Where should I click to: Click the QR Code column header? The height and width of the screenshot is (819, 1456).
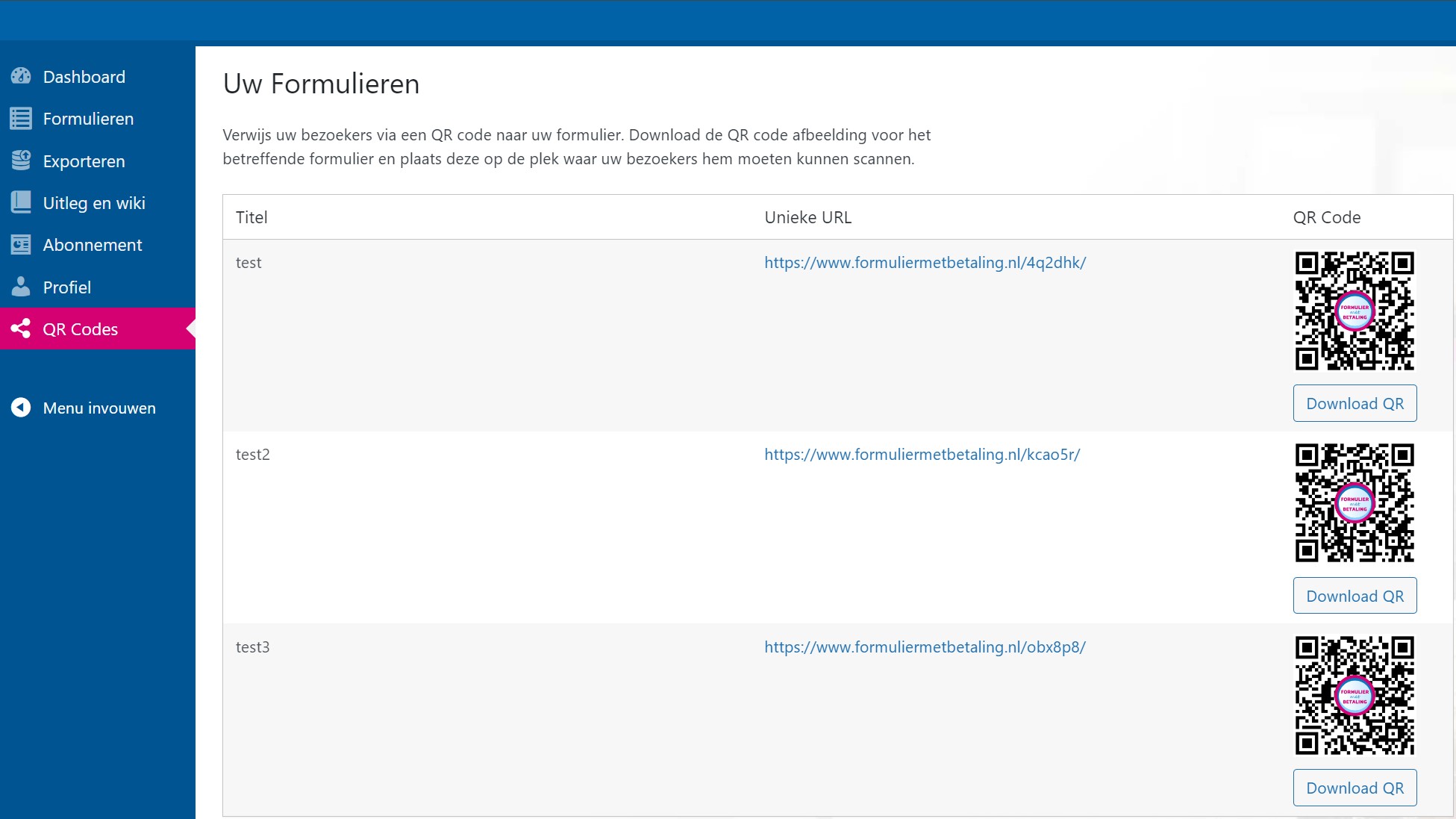point(1327,217)
